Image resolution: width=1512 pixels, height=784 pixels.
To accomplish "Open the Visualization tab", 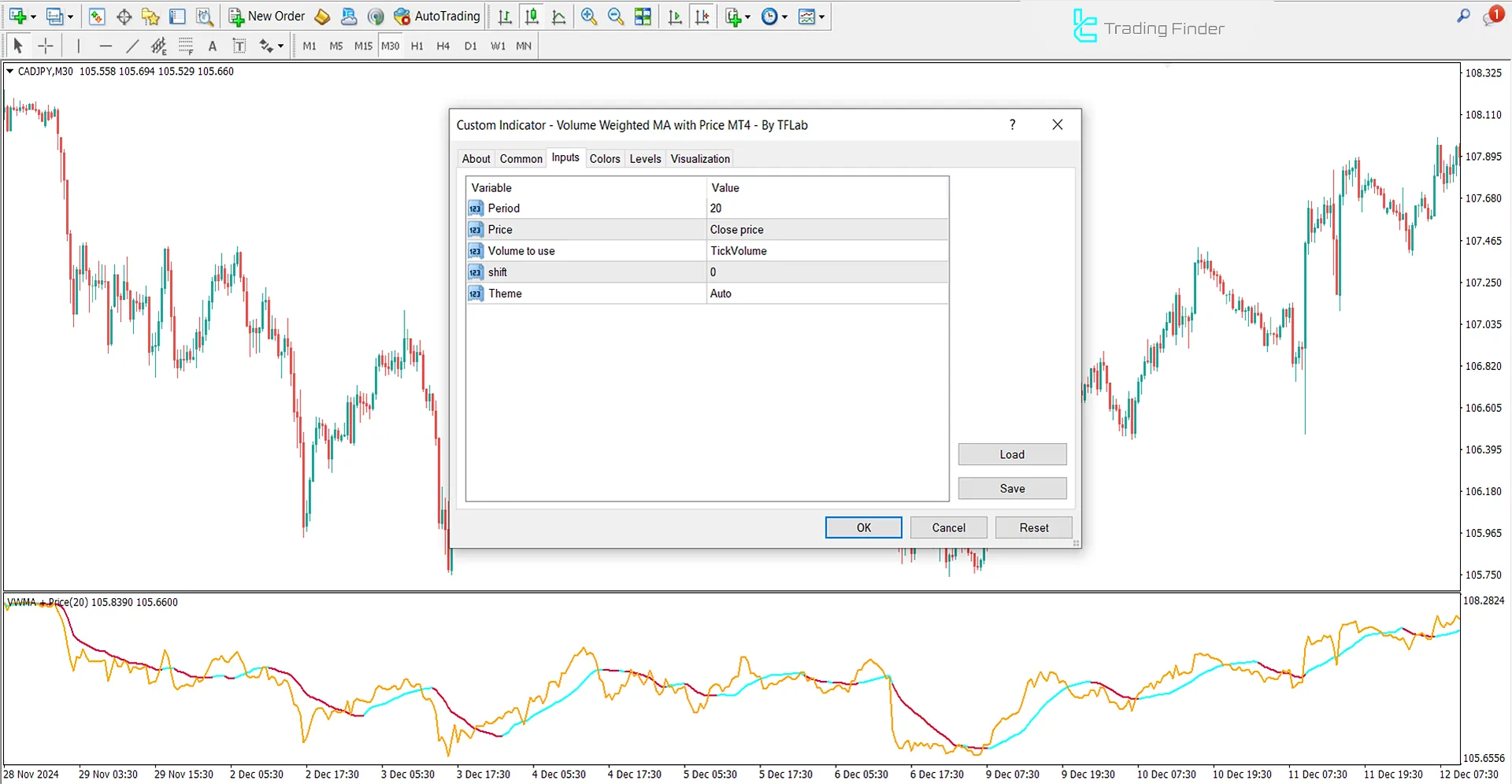I will pyautogui.click(x=699, y=158).
